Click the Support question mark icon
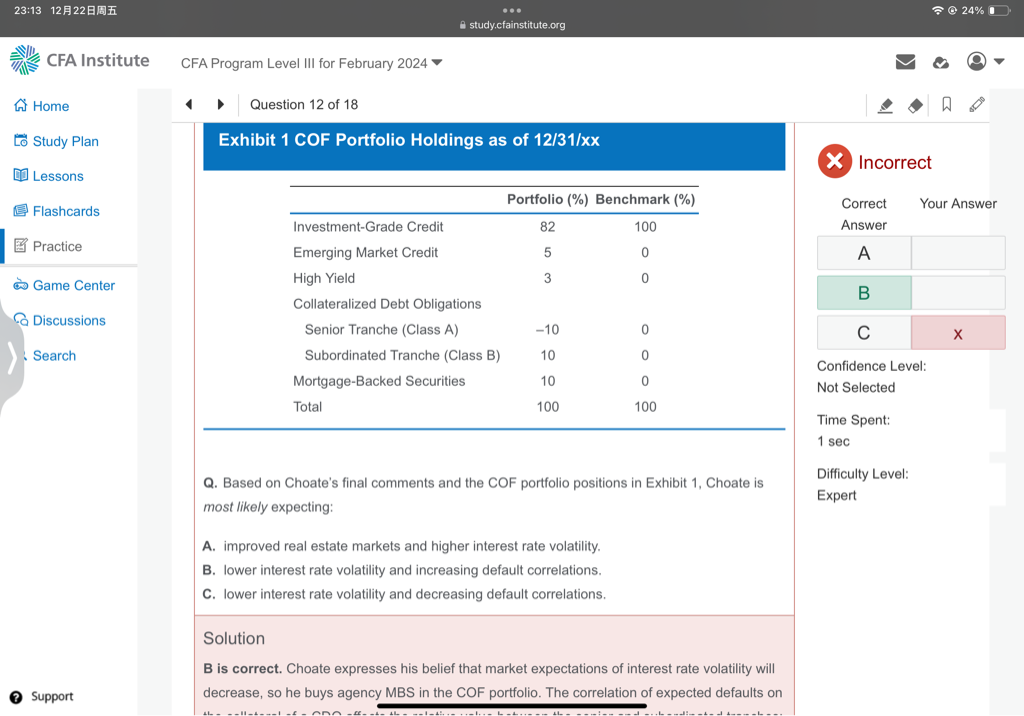The width and height of the screenshot is (1024, 716). tap(16, 697)
